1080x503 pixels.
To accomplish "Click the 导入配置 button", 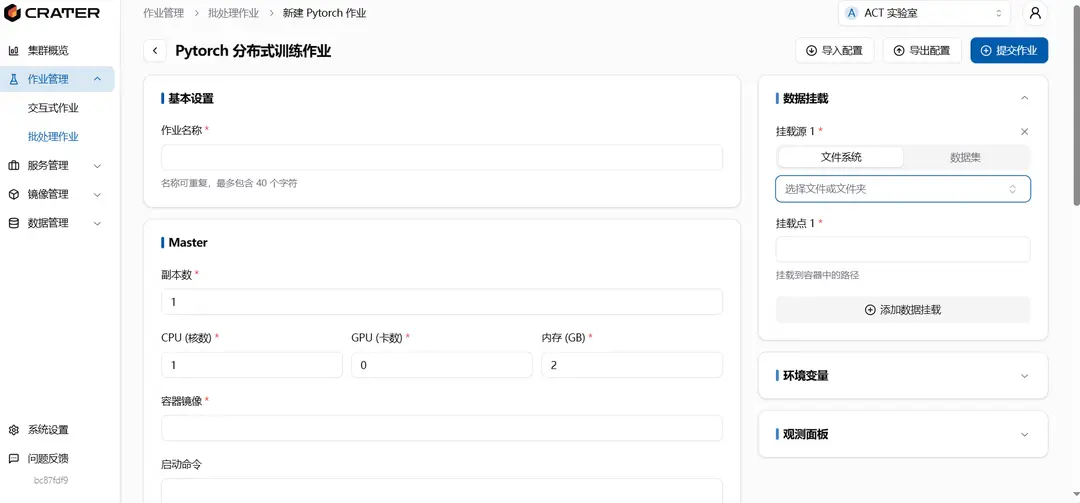I will pyautogui.click(x=835, y=51).
